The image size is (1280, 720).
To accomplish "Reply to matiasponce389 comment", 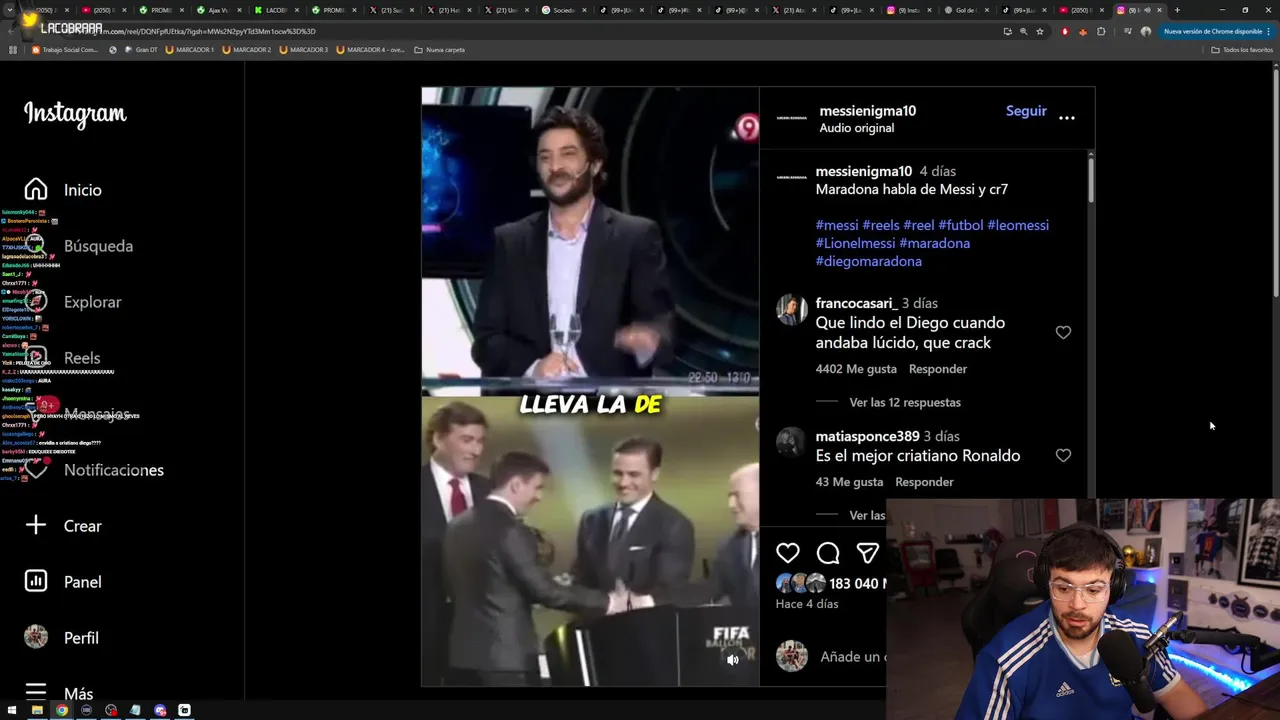I will pos(924,482).
